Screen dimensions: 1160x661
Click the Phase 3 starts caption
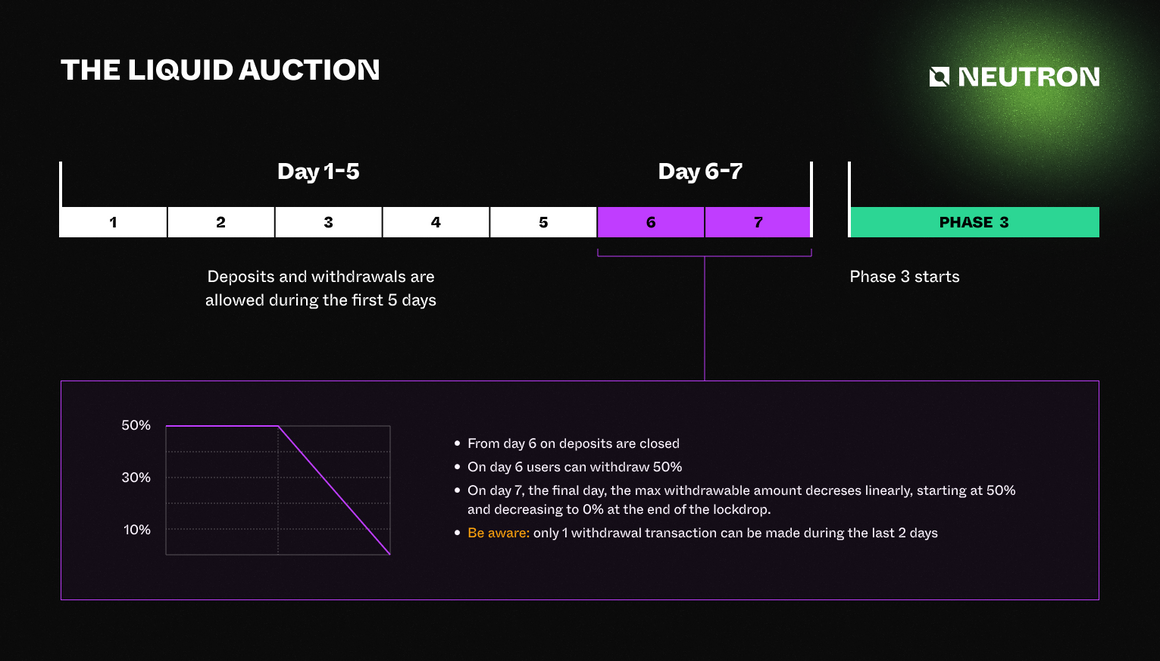pyautogui.click(x=904, y=277)
